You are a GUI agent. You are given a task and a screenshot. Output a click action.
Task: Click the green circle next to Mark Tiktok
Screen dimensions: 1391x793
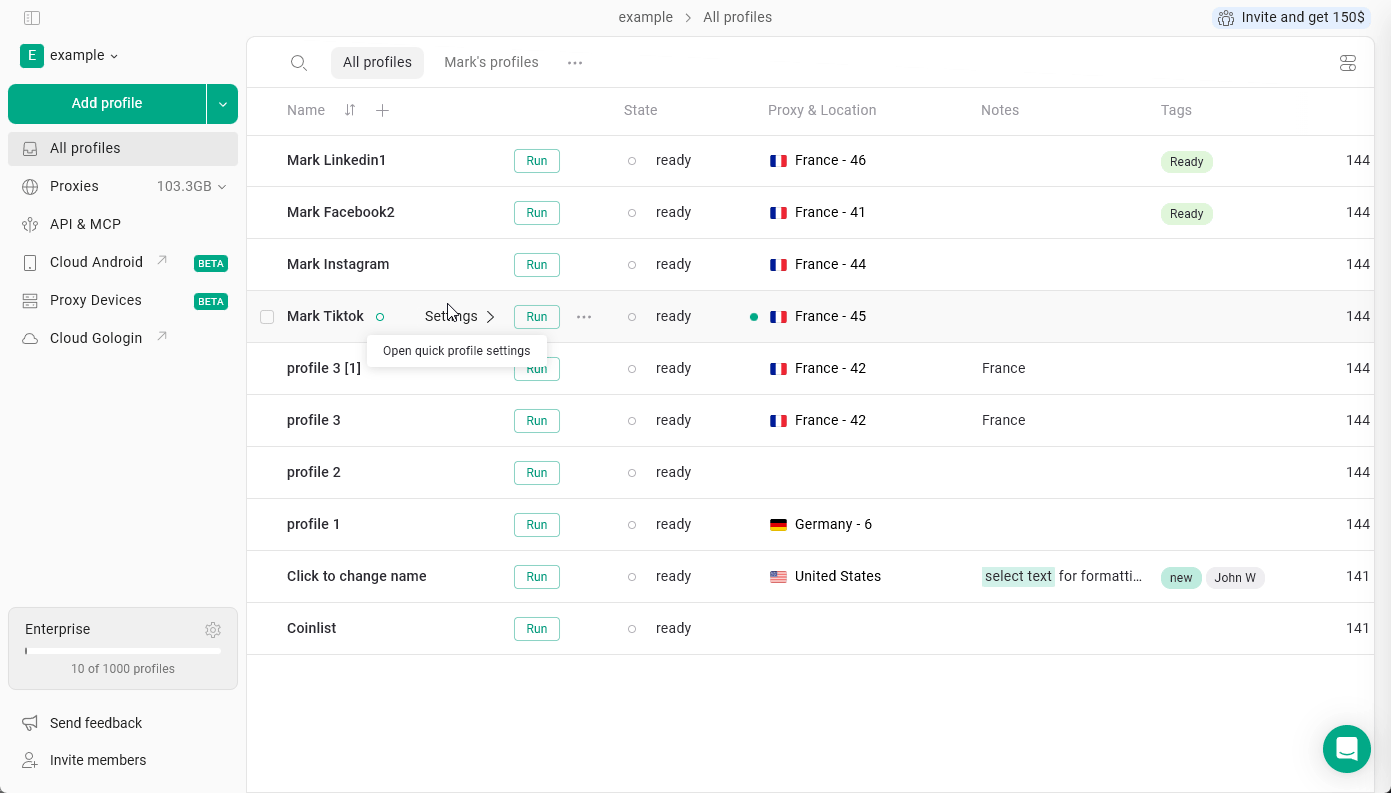click(380, 317)
